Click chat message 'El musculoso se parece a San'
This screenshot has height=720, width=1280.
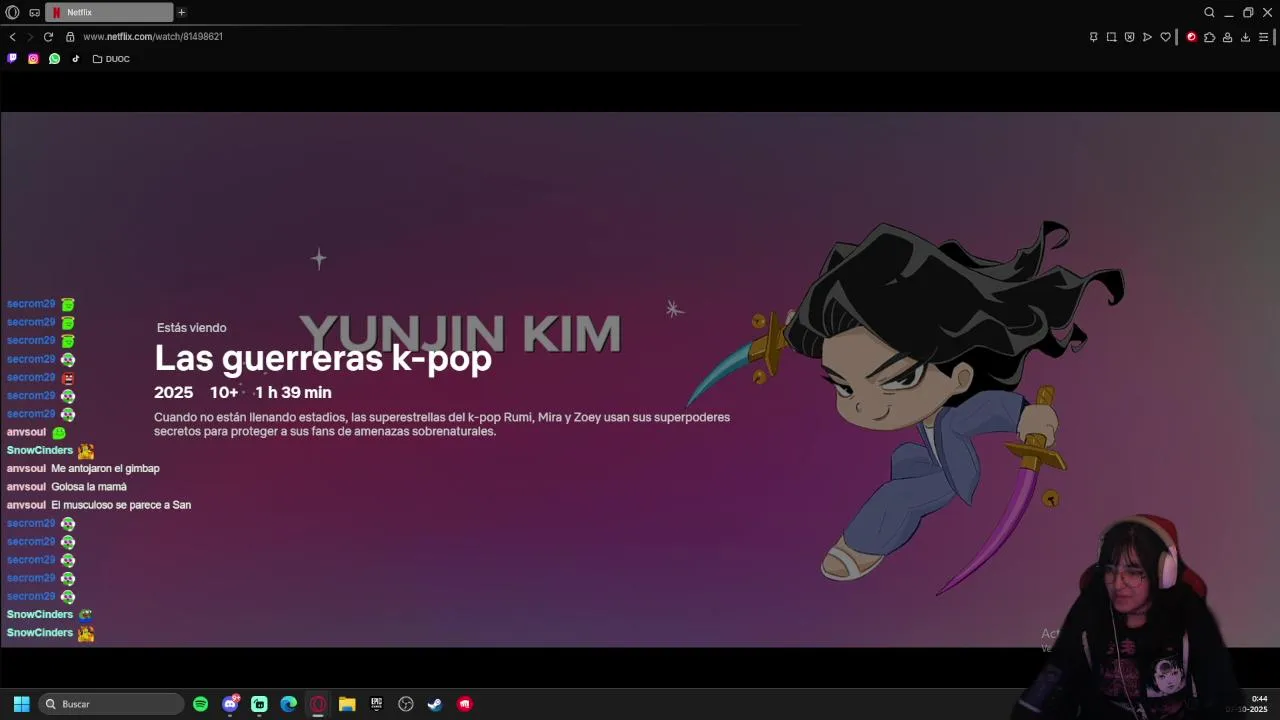click(x=121, y=505)
